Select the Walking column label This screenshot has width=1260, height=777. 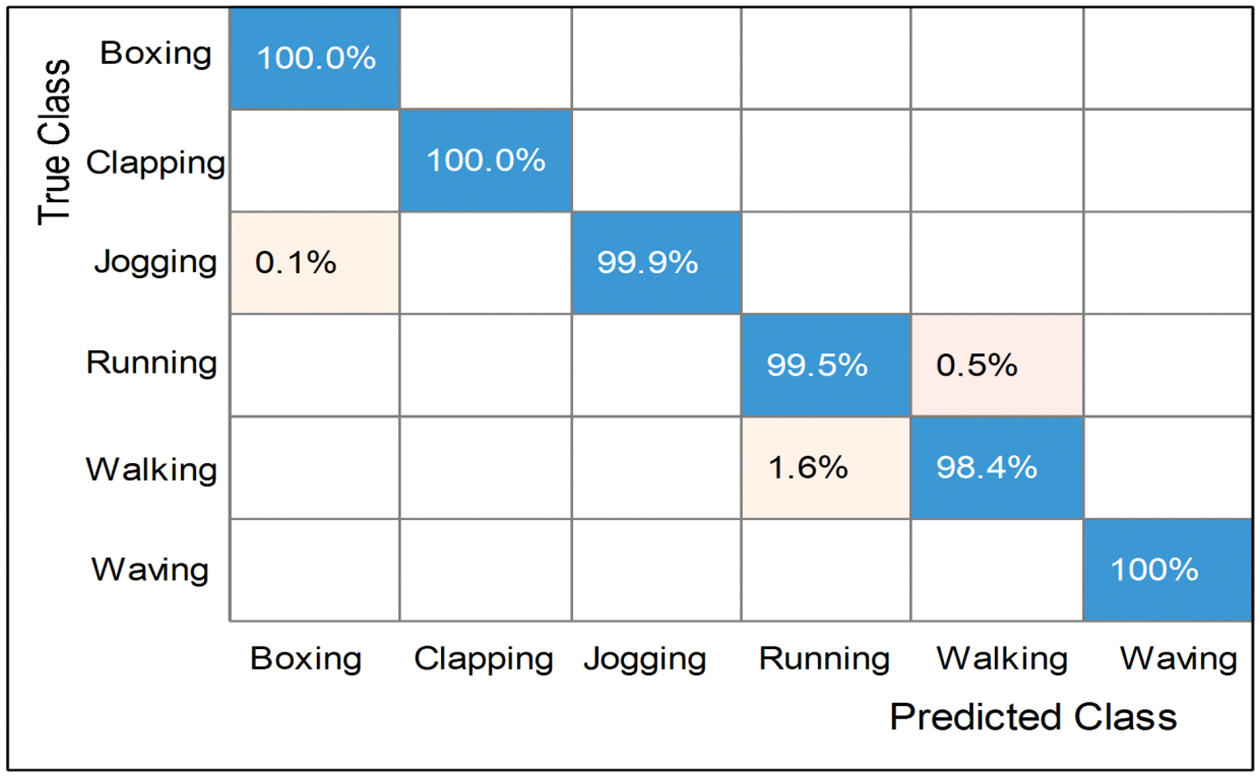1002,659
